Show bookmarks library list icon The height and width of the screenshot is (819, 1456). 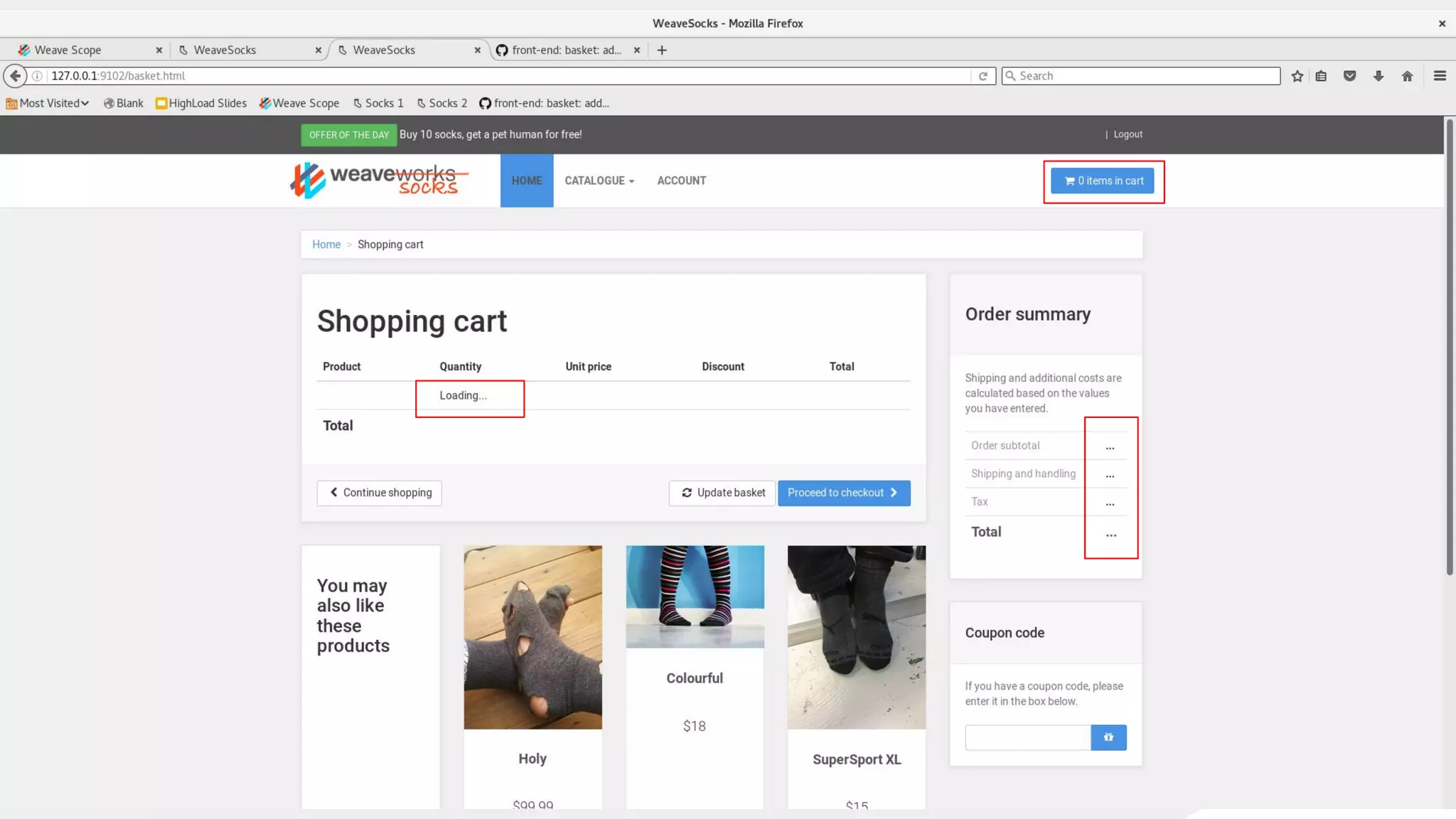pyautogui.click(x=1321, y=76)
